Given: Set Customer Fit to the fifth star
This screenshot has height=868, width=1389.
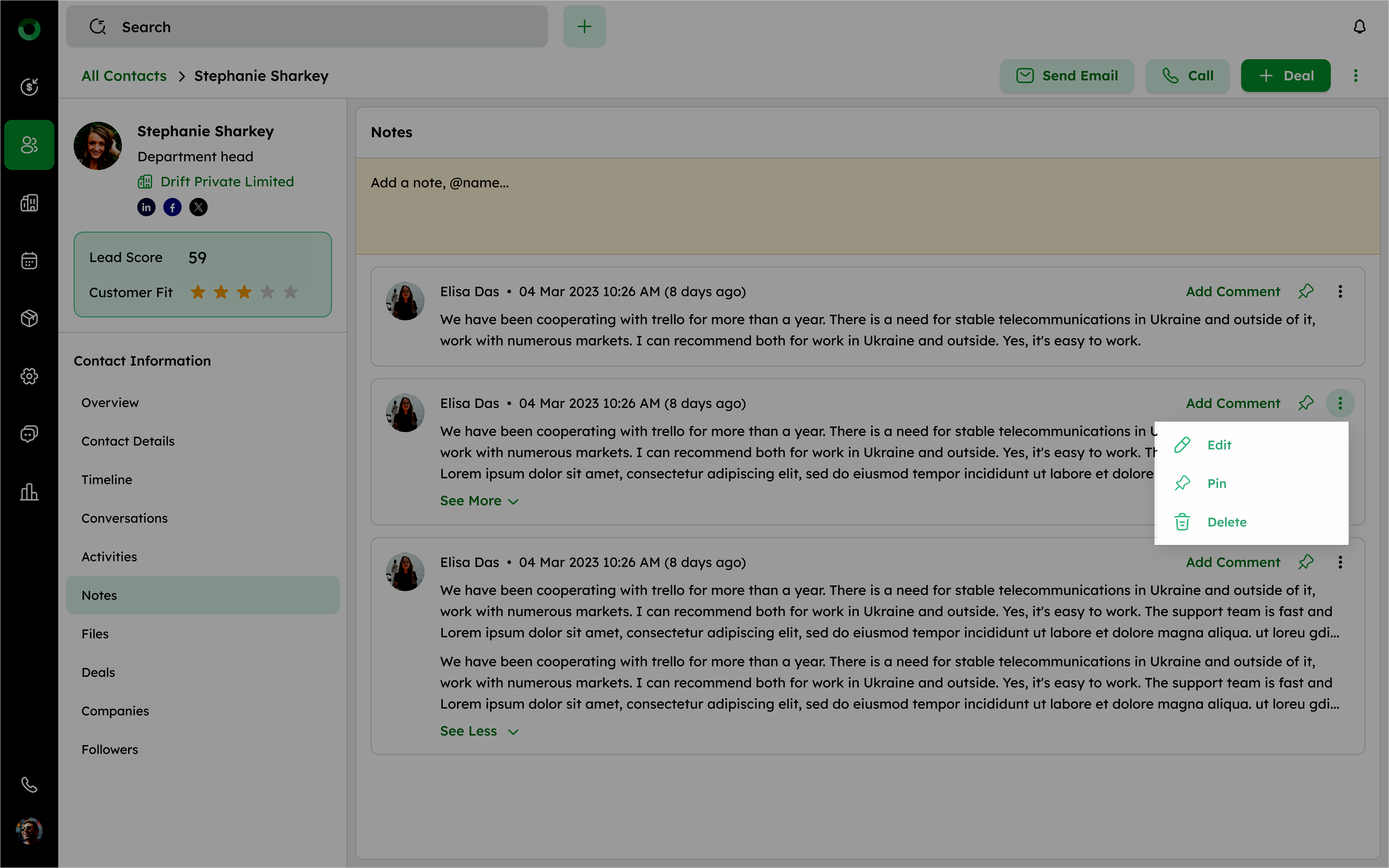Looking at the screenshot, I should pyautogui.click(x=290, y=292).
